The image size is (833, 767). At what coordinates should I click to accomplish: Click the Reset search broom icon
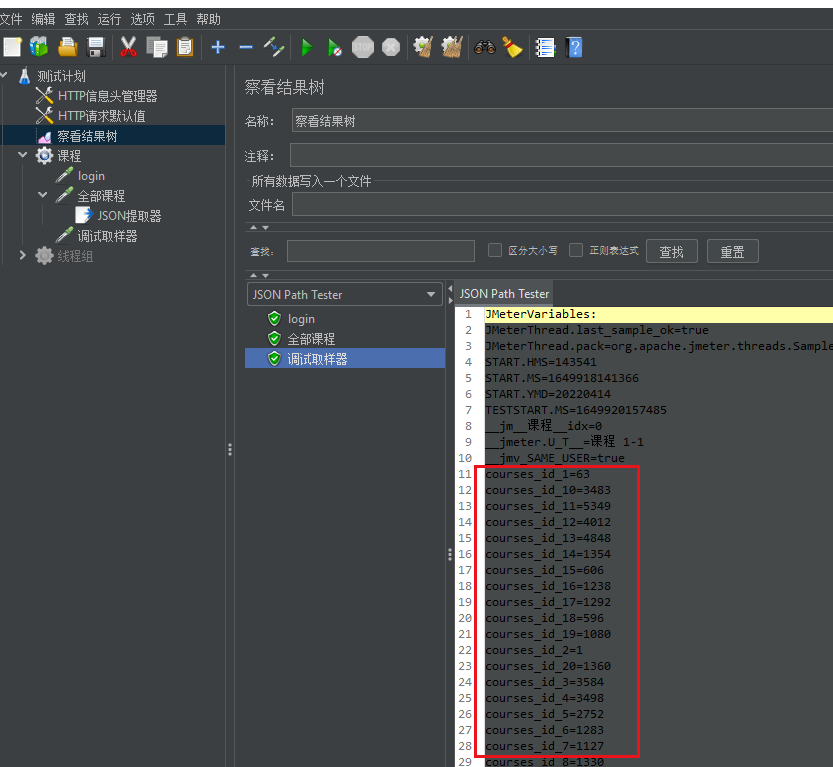coord(513,47)
